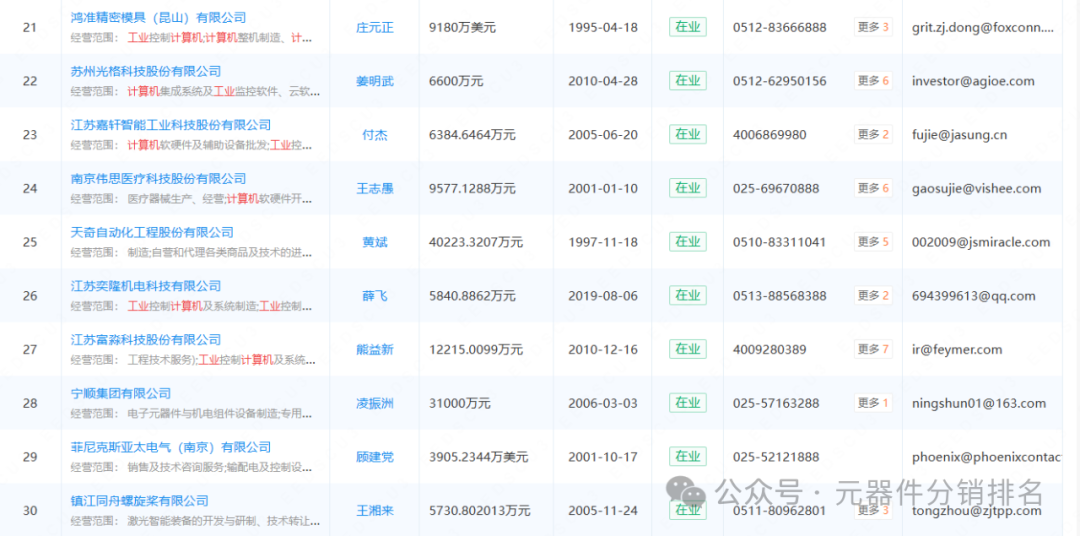Select email ningshun01@163.com
The image size is (1080, 536).
[x=979, y=404]
